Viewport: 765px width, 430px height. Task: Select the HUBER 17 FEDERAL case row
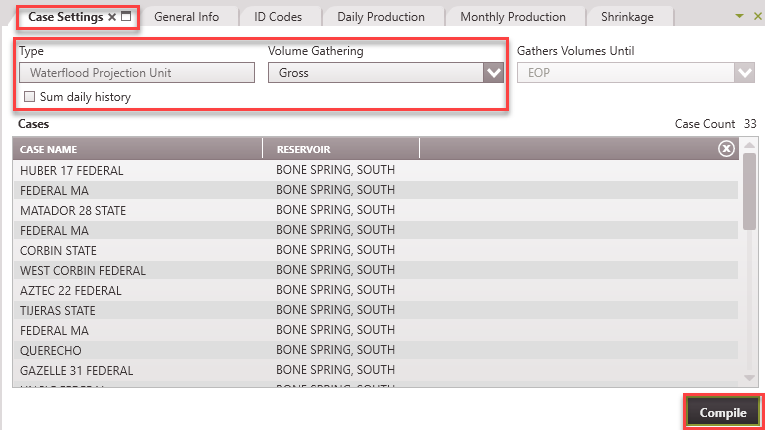(x=72, y=171)
